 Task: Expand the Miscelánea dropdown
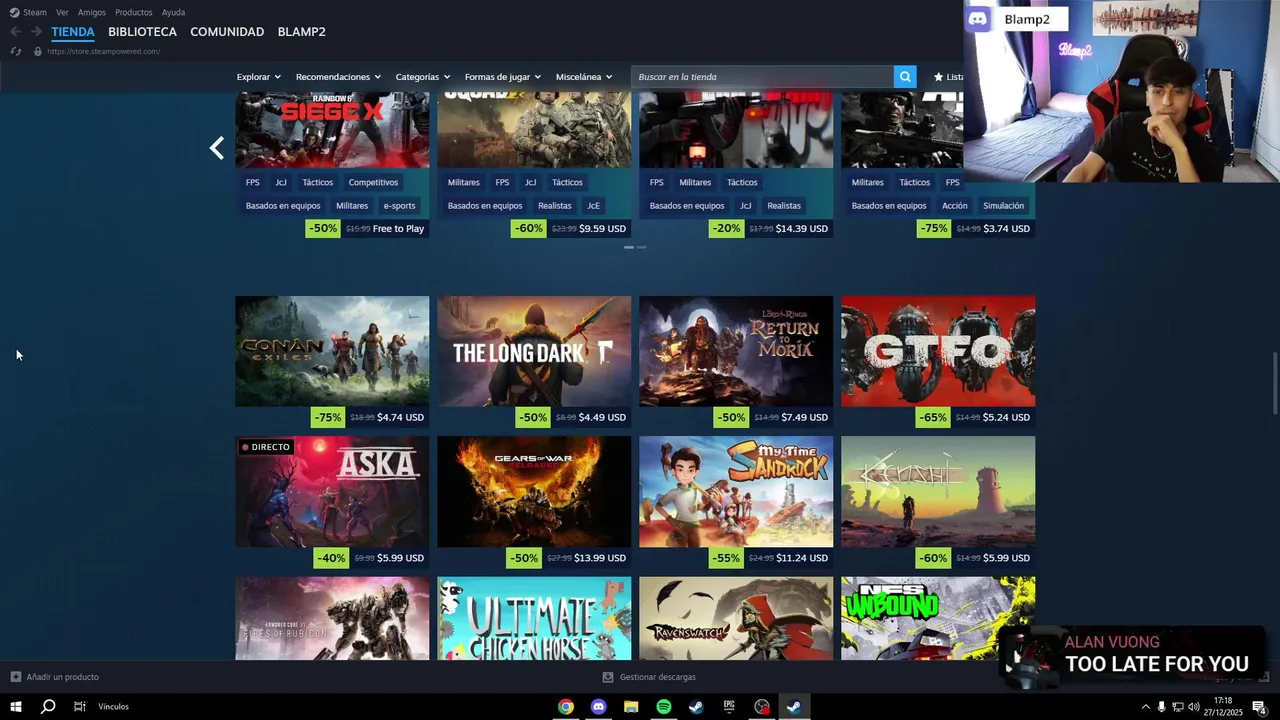click(x=584, y=77)
